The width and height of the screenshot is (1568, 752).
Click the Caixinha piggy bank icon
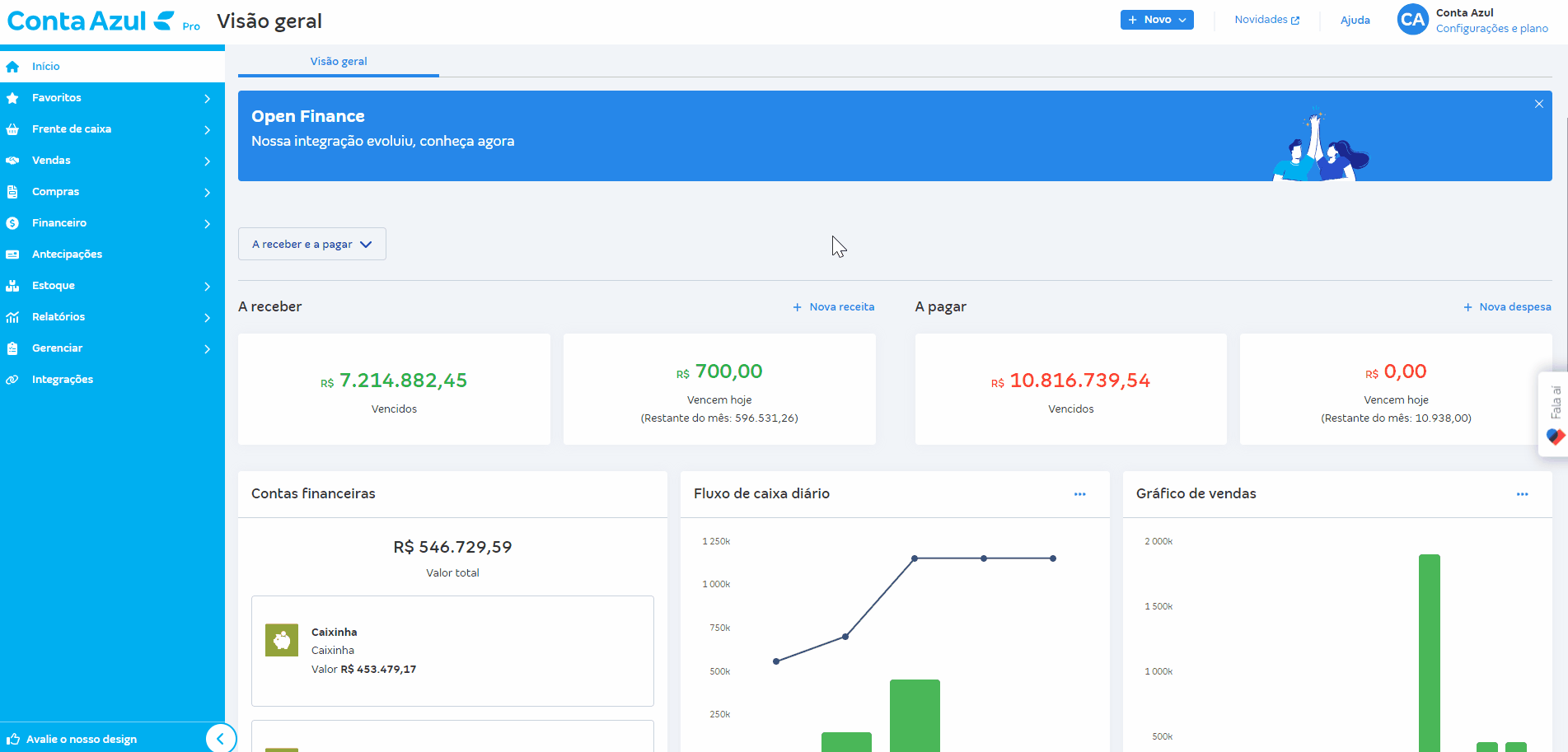282,639
